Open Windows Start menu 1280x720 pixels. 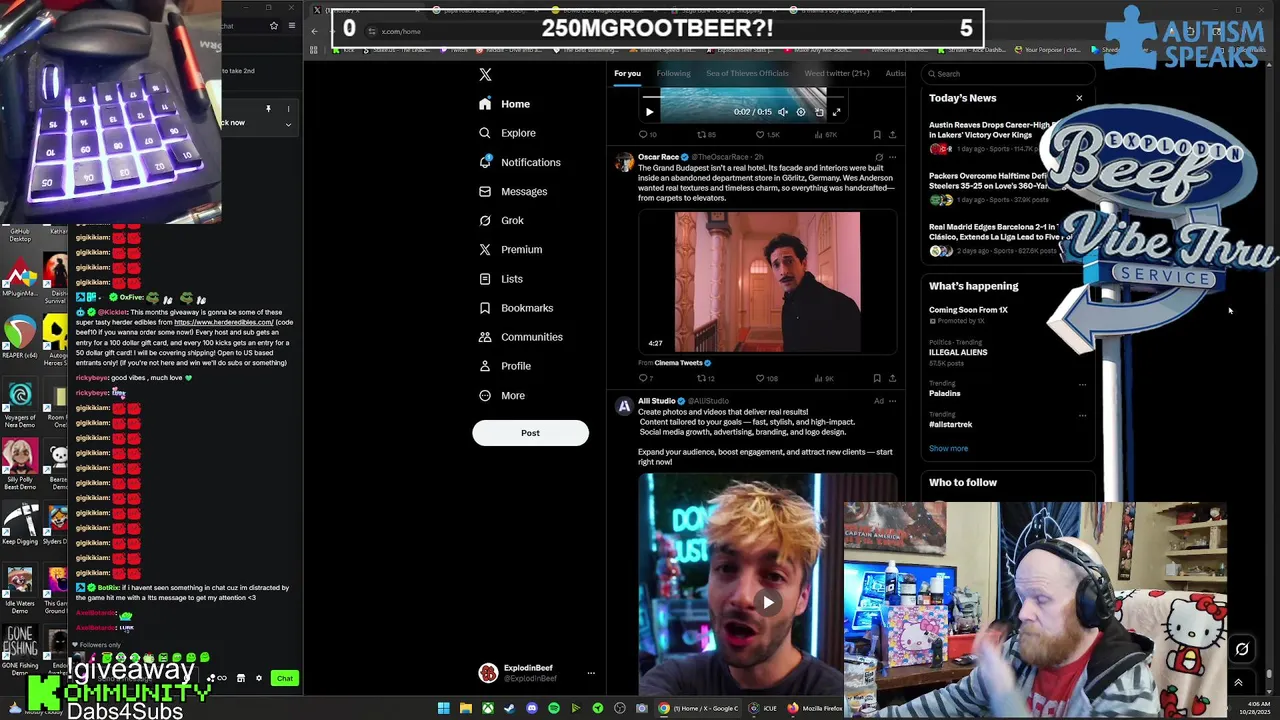coord(443,708)
